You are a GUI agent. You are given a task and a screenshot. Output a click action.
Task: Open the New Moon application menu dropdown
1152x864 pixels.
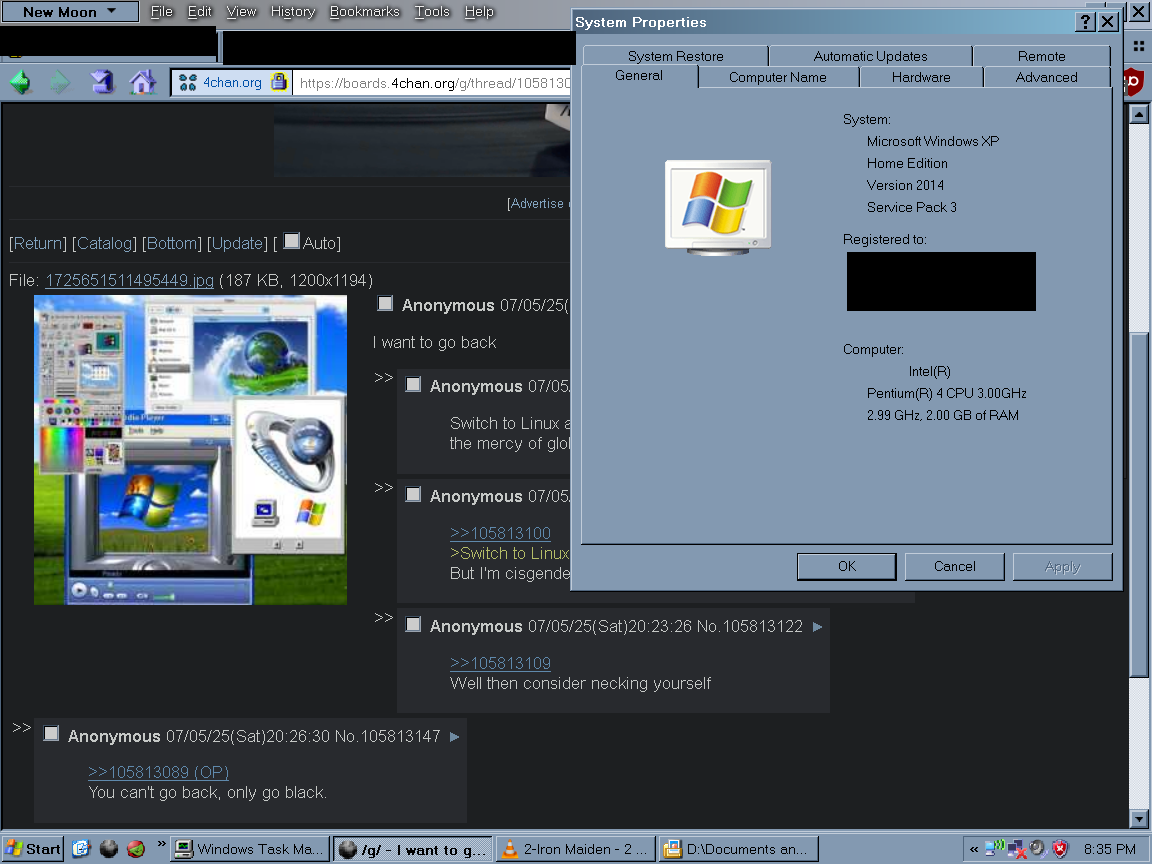(70, 12)
